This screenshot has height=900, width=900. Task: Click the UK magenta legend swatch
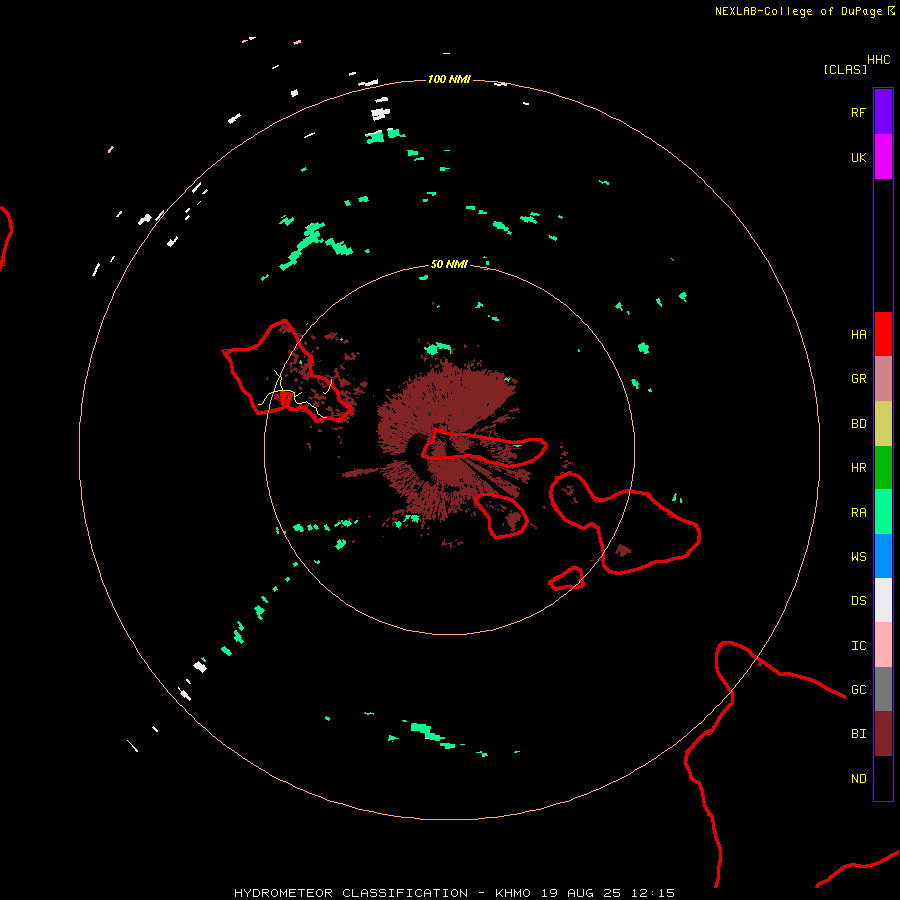tap(883, 157)
